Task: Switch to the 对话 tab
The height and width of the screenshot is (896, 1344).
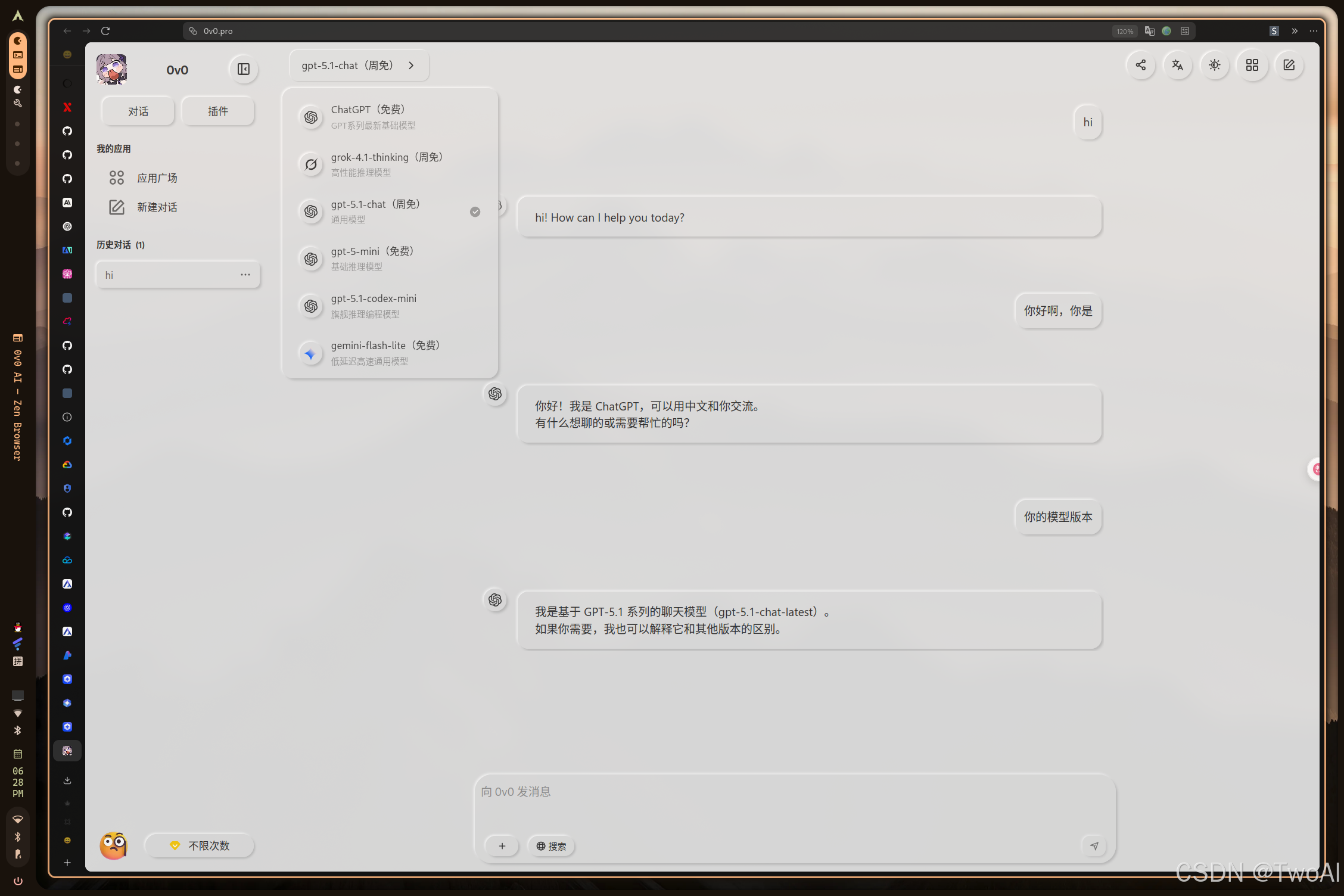Action: point(138,111)
